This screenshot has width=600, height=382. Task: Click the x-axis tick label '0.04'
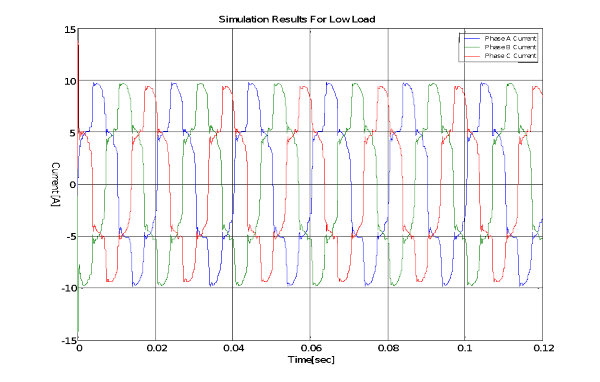tap(234, 348)
